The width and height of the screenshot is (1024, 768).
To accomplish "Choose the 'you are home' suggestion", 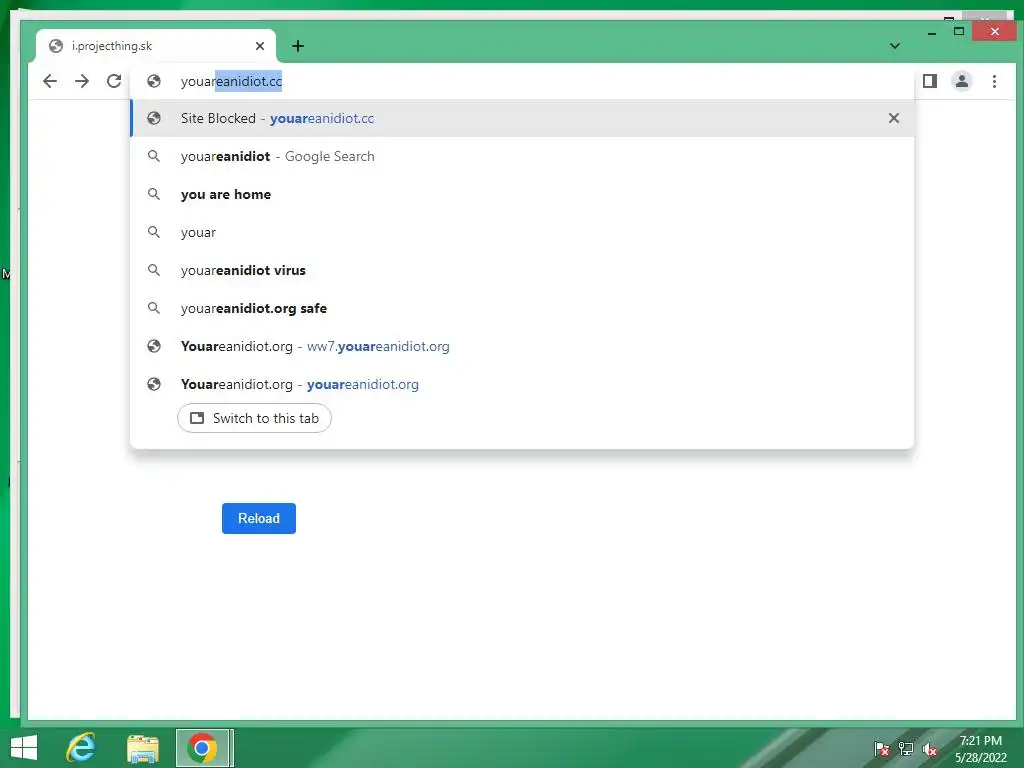I will [522, 194].
